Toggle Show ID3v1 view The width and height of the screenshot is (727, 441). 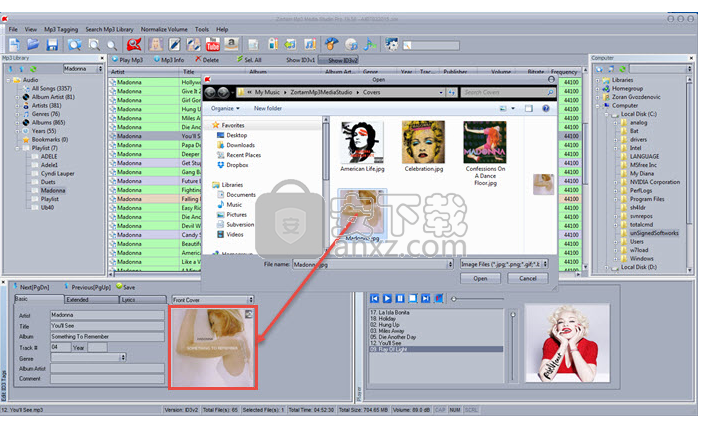(300, 60)
